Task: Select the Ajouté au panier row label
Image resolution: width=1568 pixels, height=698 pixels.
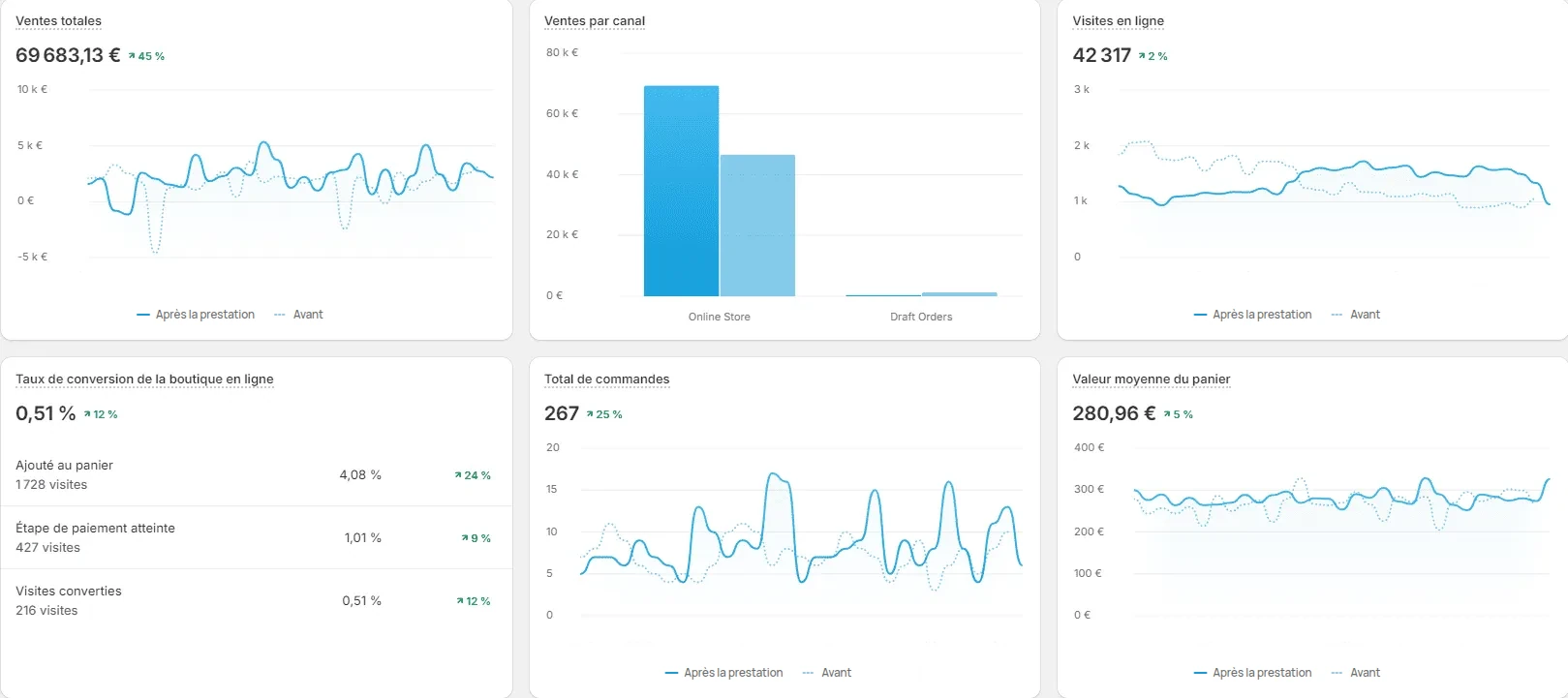Action: (64, 465)
